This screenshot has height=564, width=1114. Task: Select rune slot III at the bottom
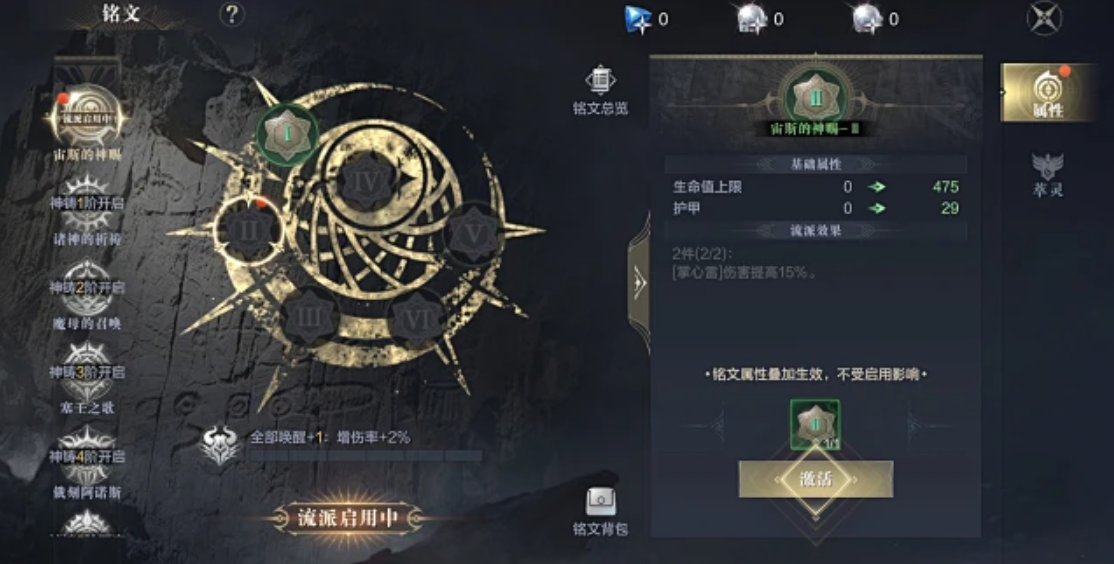[x=309, y=317]
